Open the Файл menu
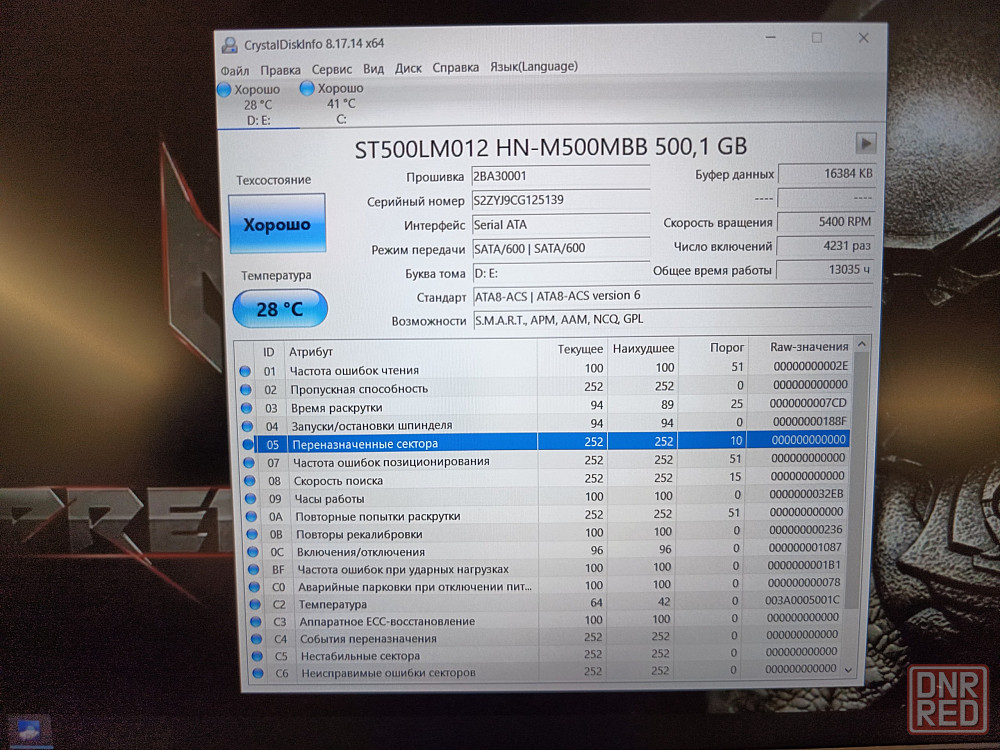This screenshot has height=750, width=1000. click(235, 69)
